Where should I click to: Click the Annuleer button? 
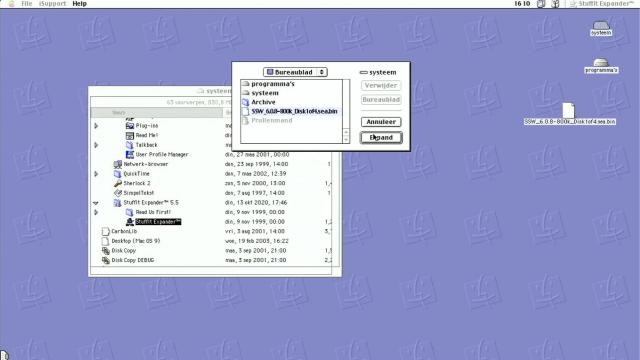381,122
